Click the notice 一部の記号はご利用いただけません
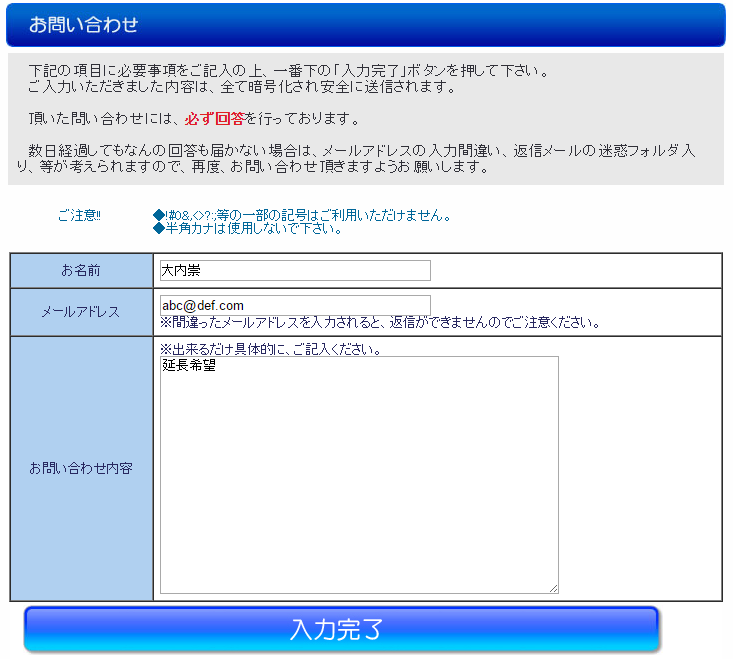Viewport: 733px width, 659px height. click(x=302, y=215)
